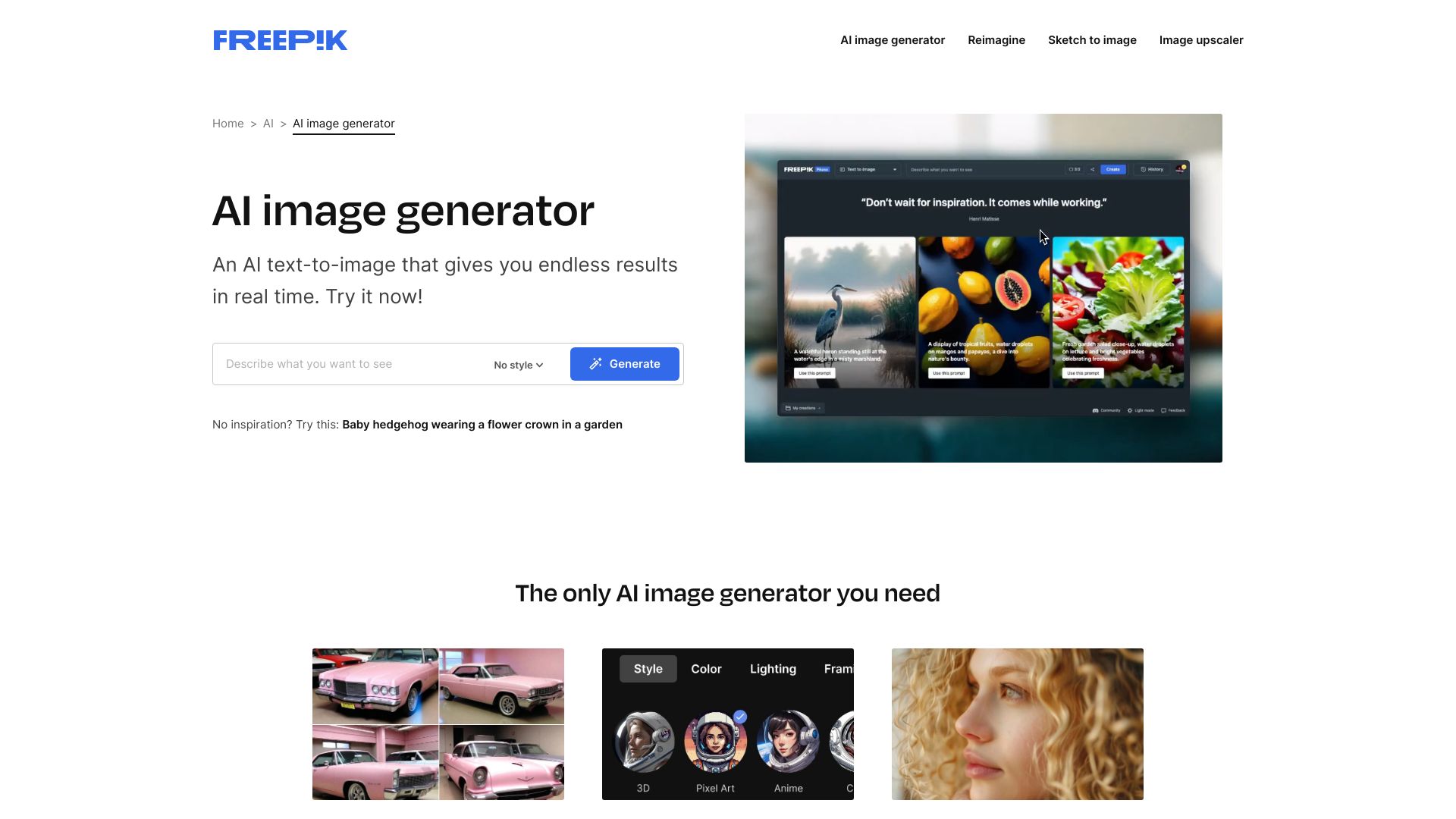
Task: Click the Anime style icon
Action: (787, 743)
